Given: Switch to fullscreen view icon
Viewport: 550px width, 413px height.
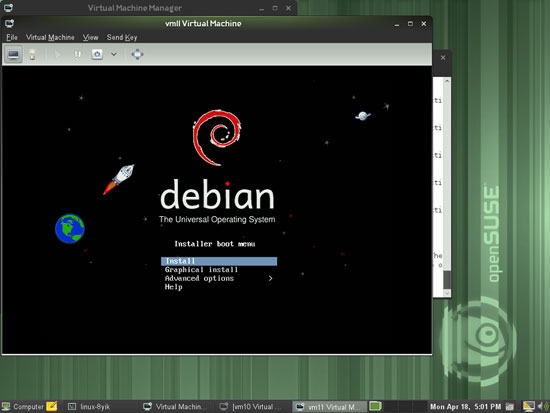Looking at the screenshot, I should tap(137, 54).
